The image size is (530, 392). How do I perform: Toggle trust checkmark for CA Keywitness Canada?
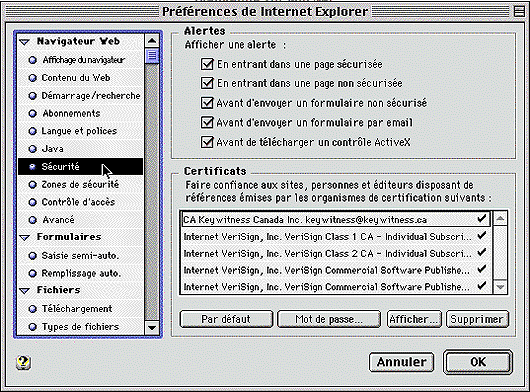tap(482, 219)
